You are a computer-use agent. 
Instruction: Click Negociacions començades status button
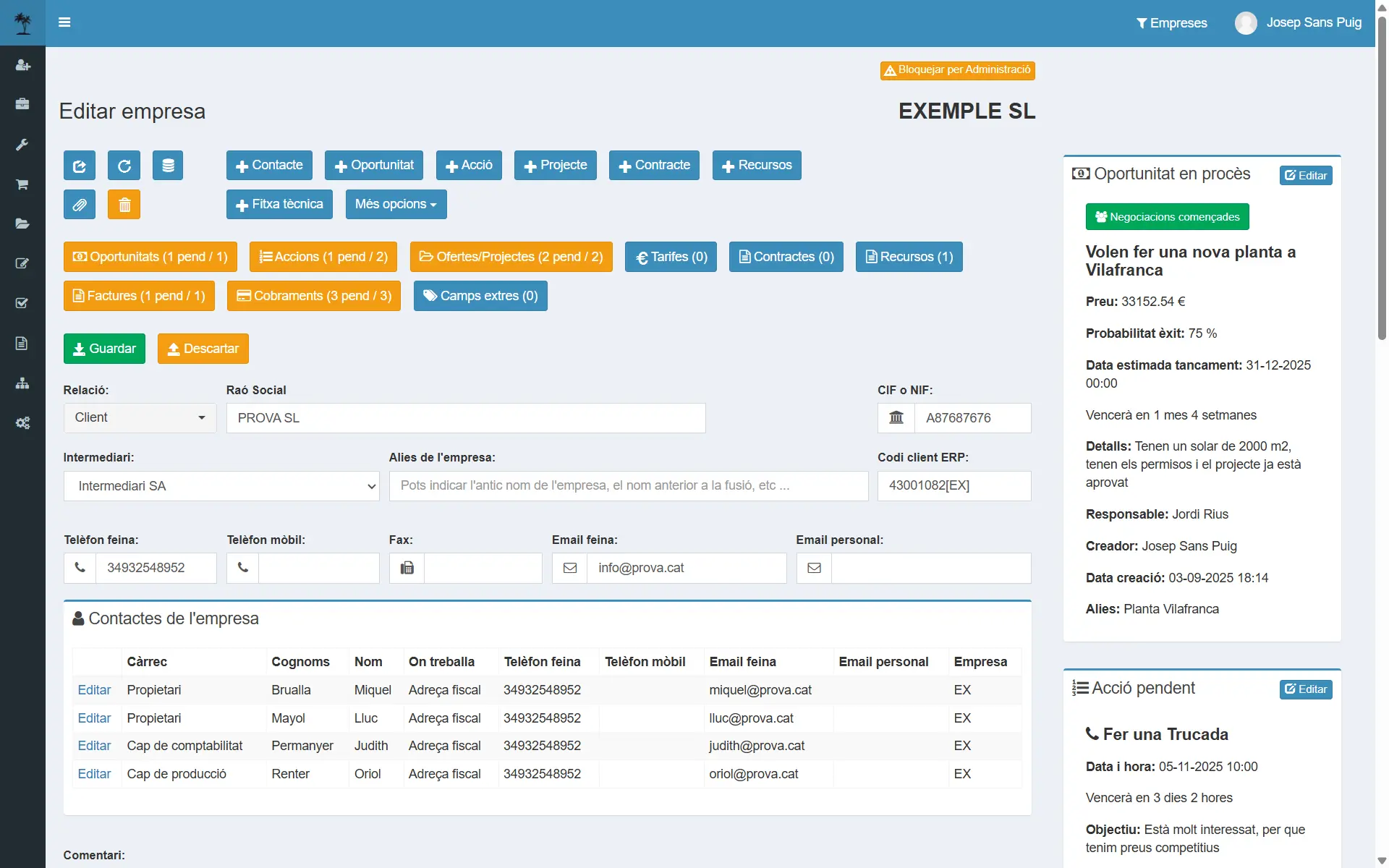coord(1167,216)
